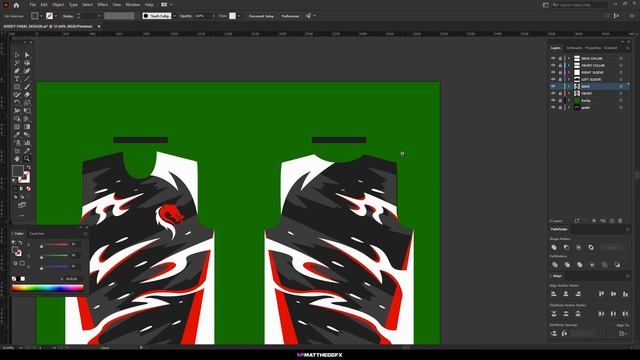The width and height of the screenshot is (640, 360).
Task: Hide the BACK COLLAR layer
Action: coord(553,58)
